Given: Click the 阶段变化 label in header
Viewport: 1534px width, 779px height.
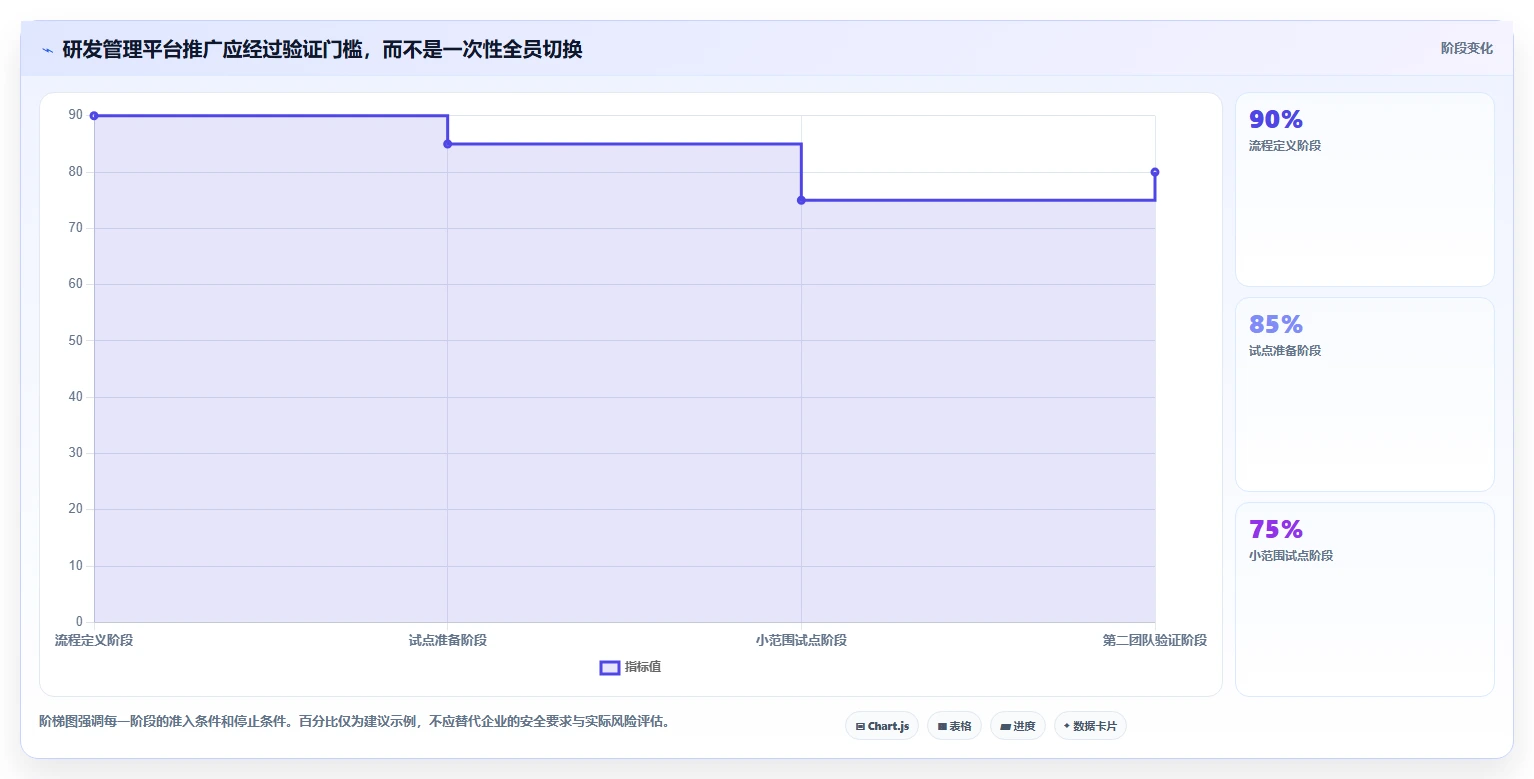Looking at the screenshot, I should coord(1466,48).
